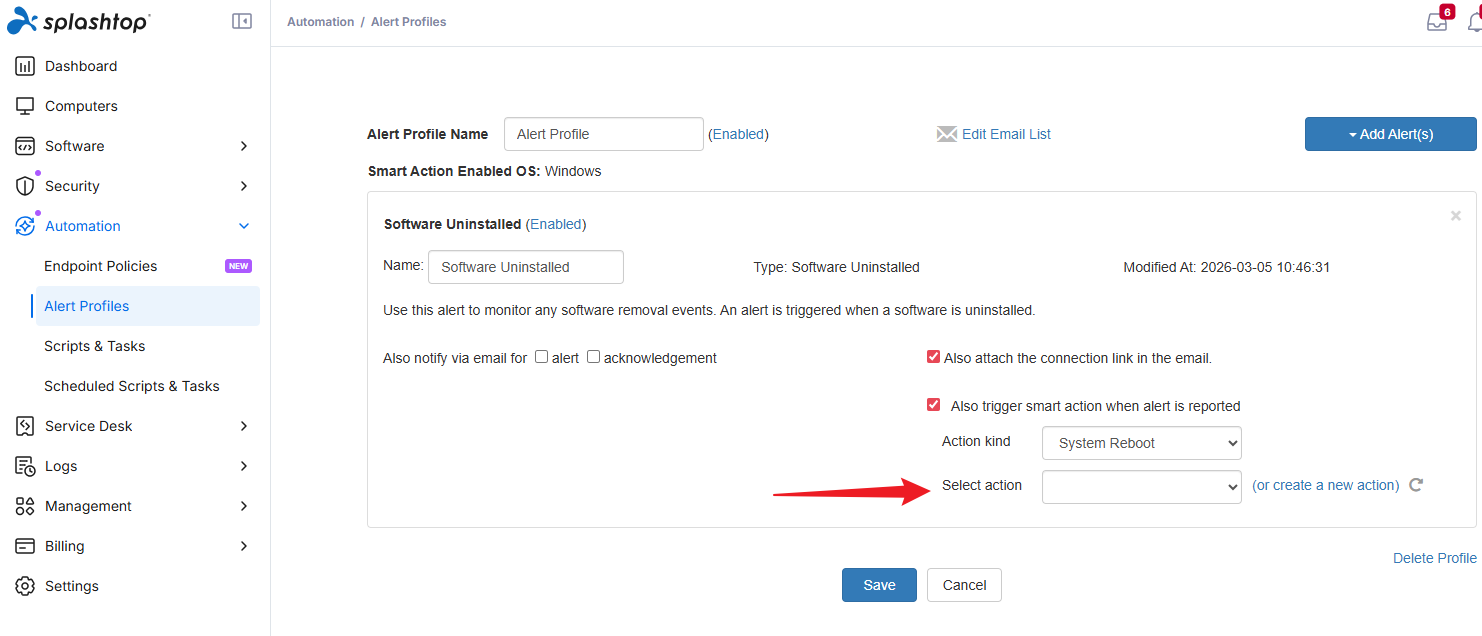Image resolution: width=1482 pixels, height=636 pixels.
Task: Uncheck trigger smart action when alert reported
Action: [933, 405]
